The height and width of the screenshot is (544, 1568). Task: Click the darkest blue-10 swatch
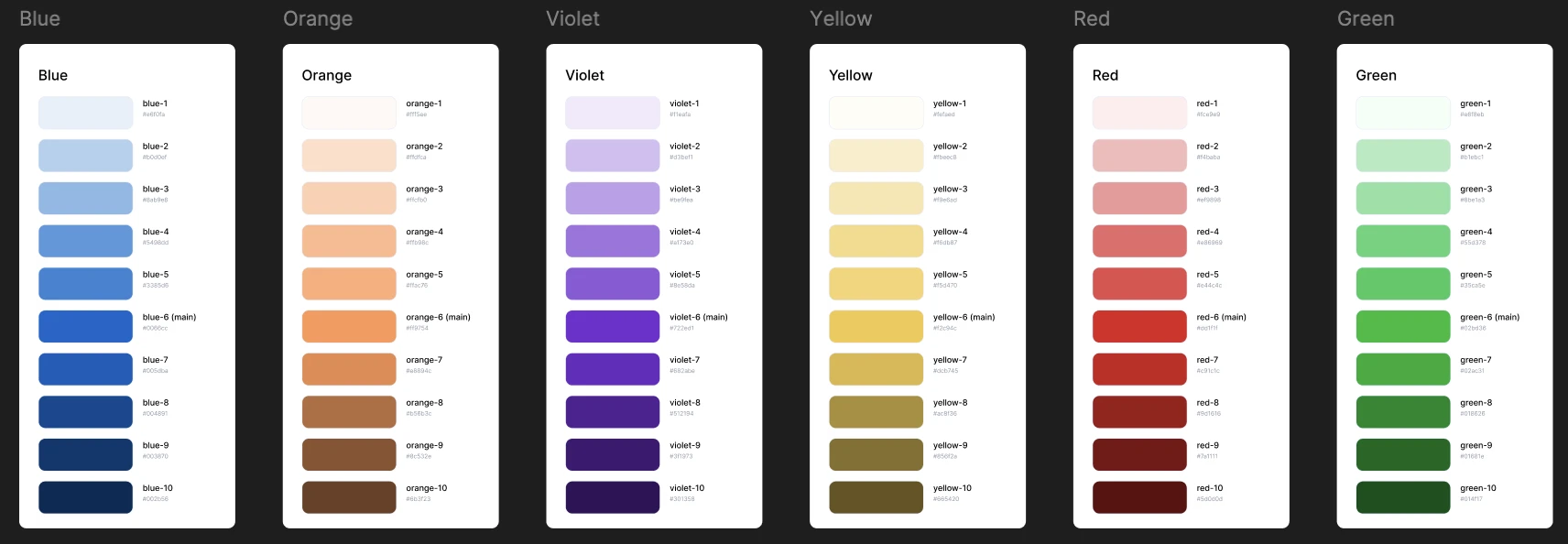click(x=85, y=497)
